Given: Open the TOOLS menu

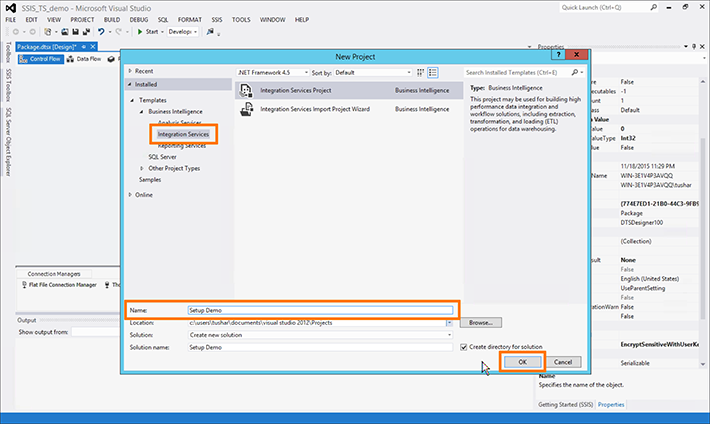Looking at the screenshot, I should [241, 20].
